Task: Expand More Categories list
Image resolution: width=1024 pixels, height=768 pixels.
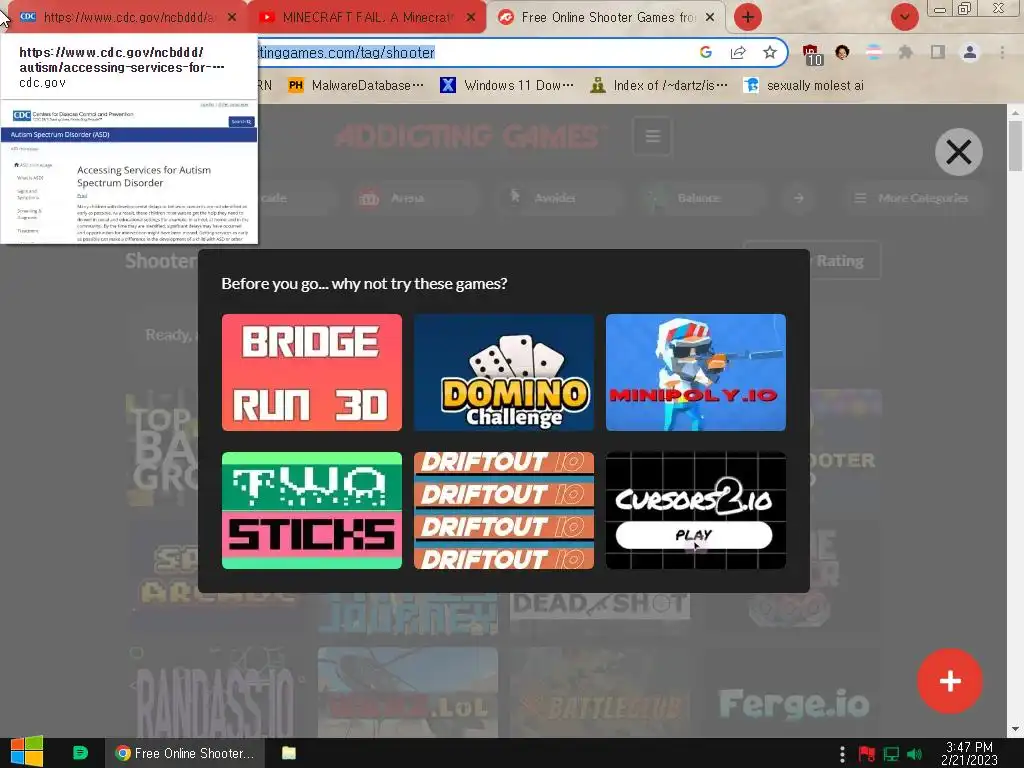Action: point(912,198)
